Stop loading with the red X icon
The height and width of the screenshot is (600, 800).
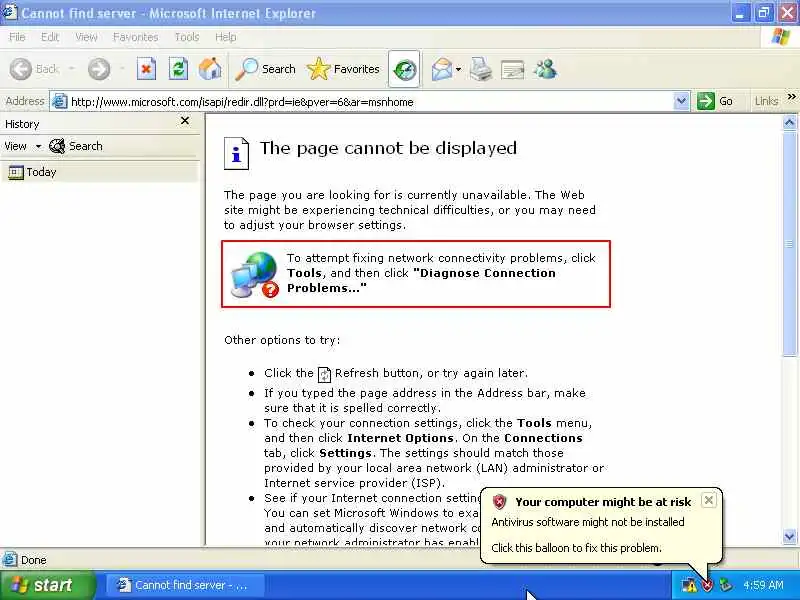tap(146, 69)
